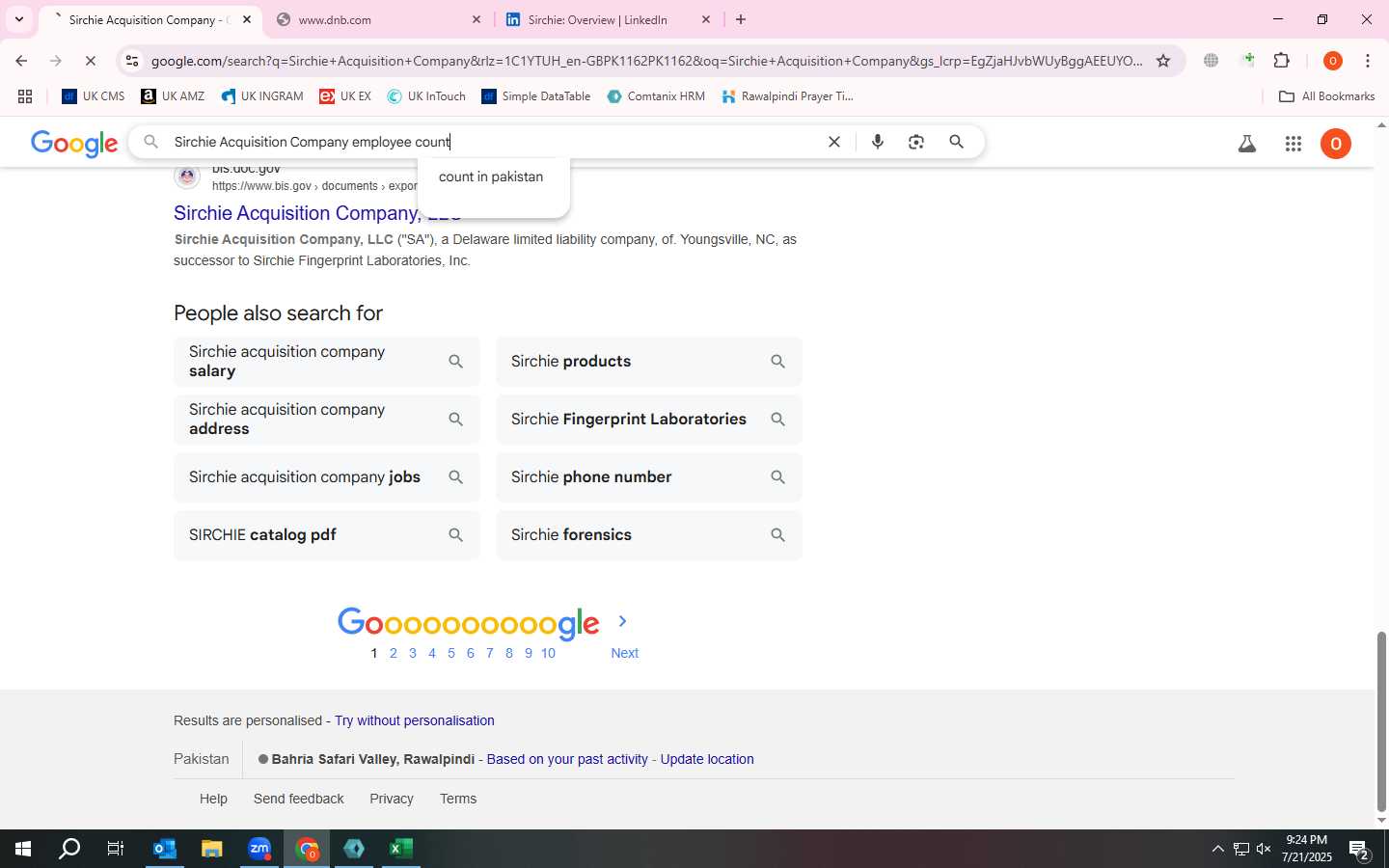Open Chrome three-dot menu
The image size is (1389, 868).
tap(1368, 61)
